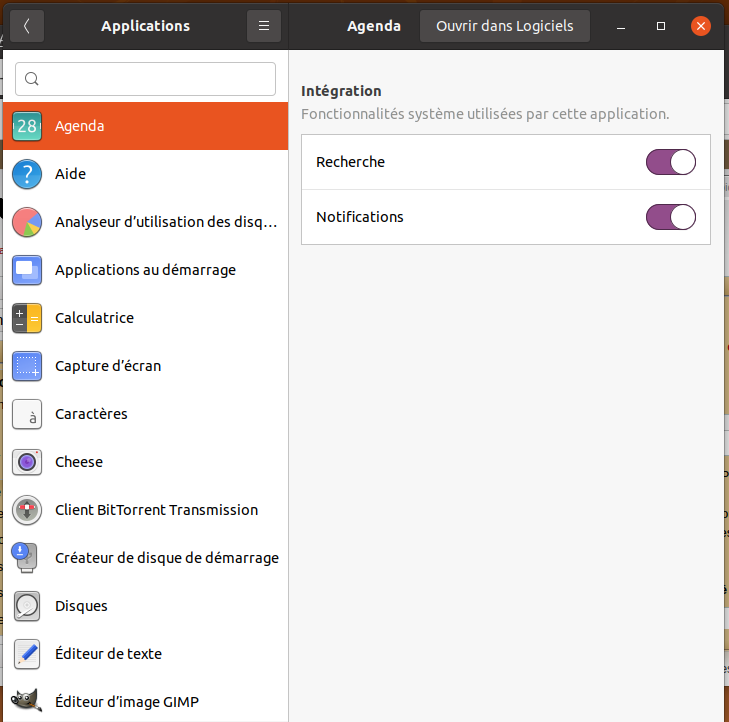Select Applications au démarrage entry
Viewport: 729px width, 722px height.
tap(145, 270)
